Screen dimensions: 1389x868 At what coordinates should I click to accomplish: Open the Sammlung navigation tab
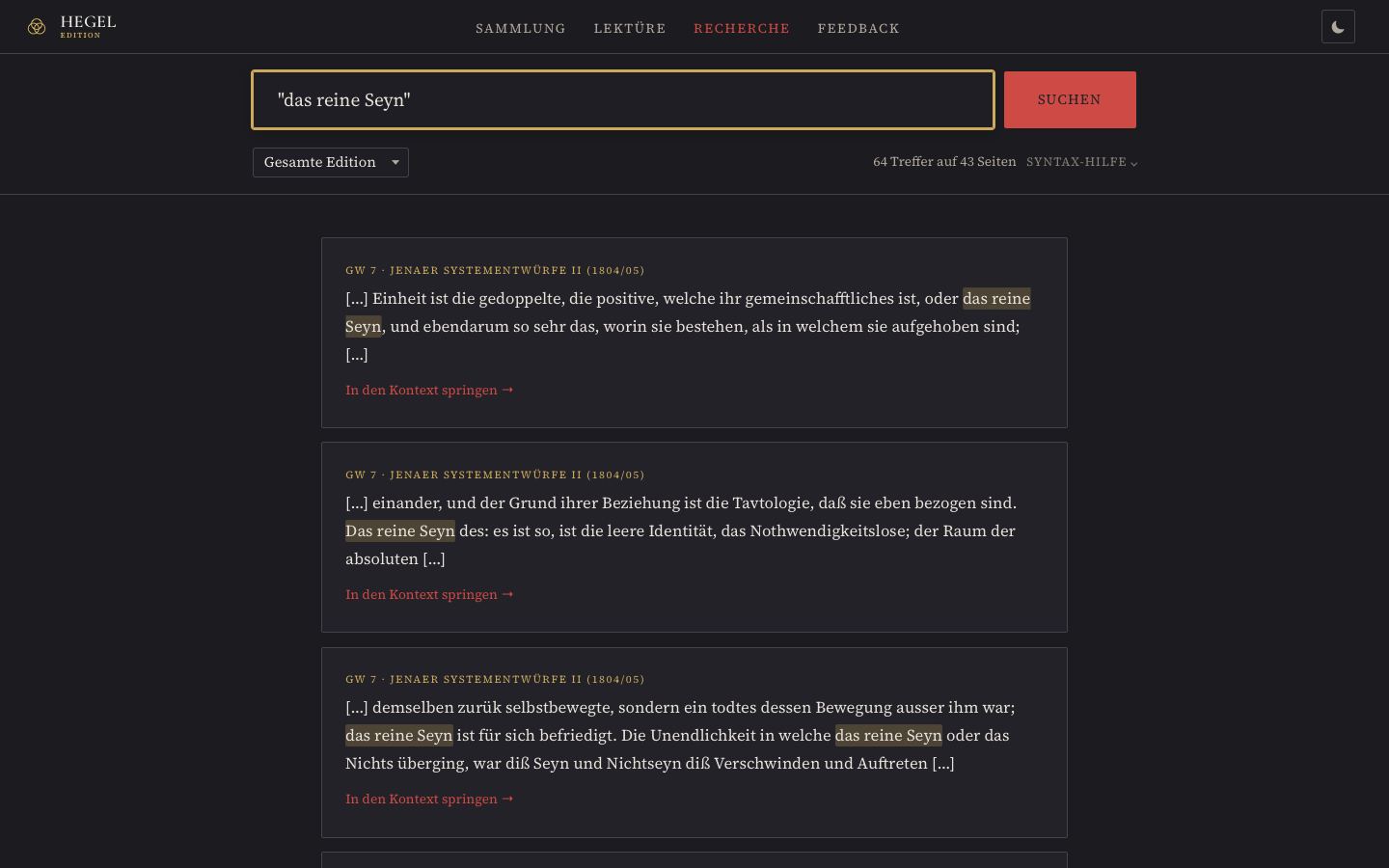[x=521, y=28]
